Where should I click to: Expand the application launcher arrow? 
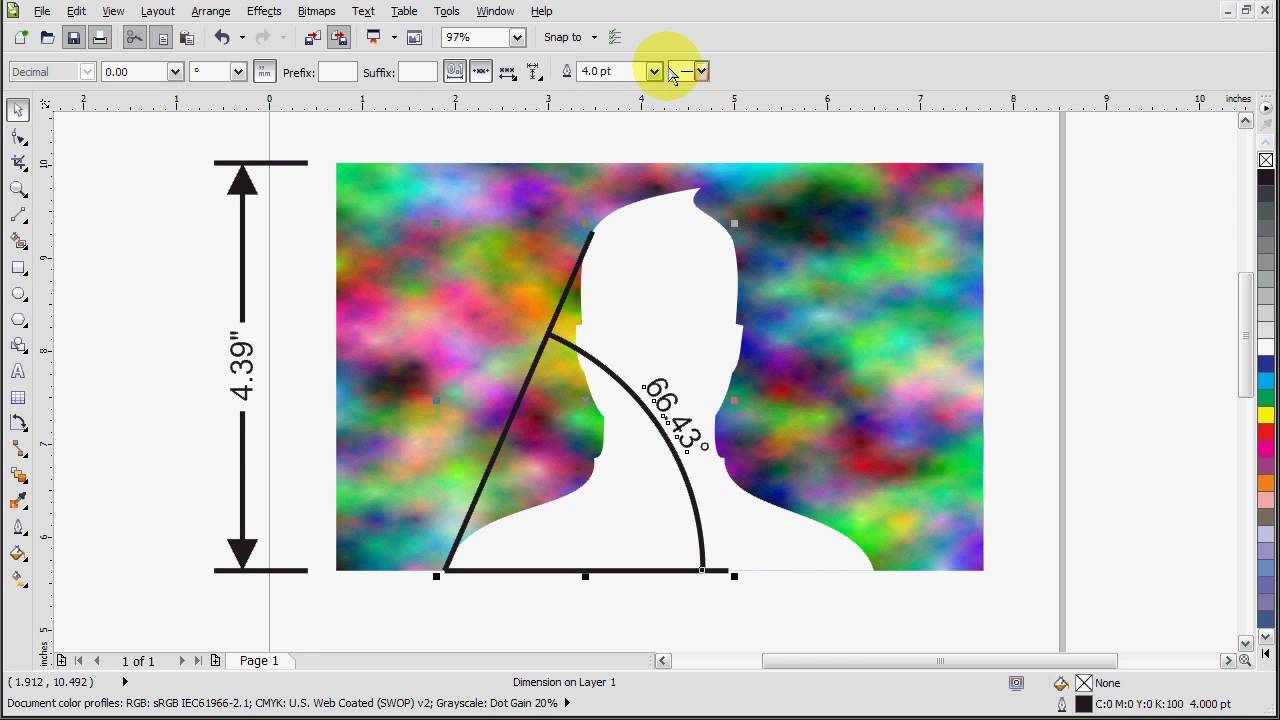(394, 37)
